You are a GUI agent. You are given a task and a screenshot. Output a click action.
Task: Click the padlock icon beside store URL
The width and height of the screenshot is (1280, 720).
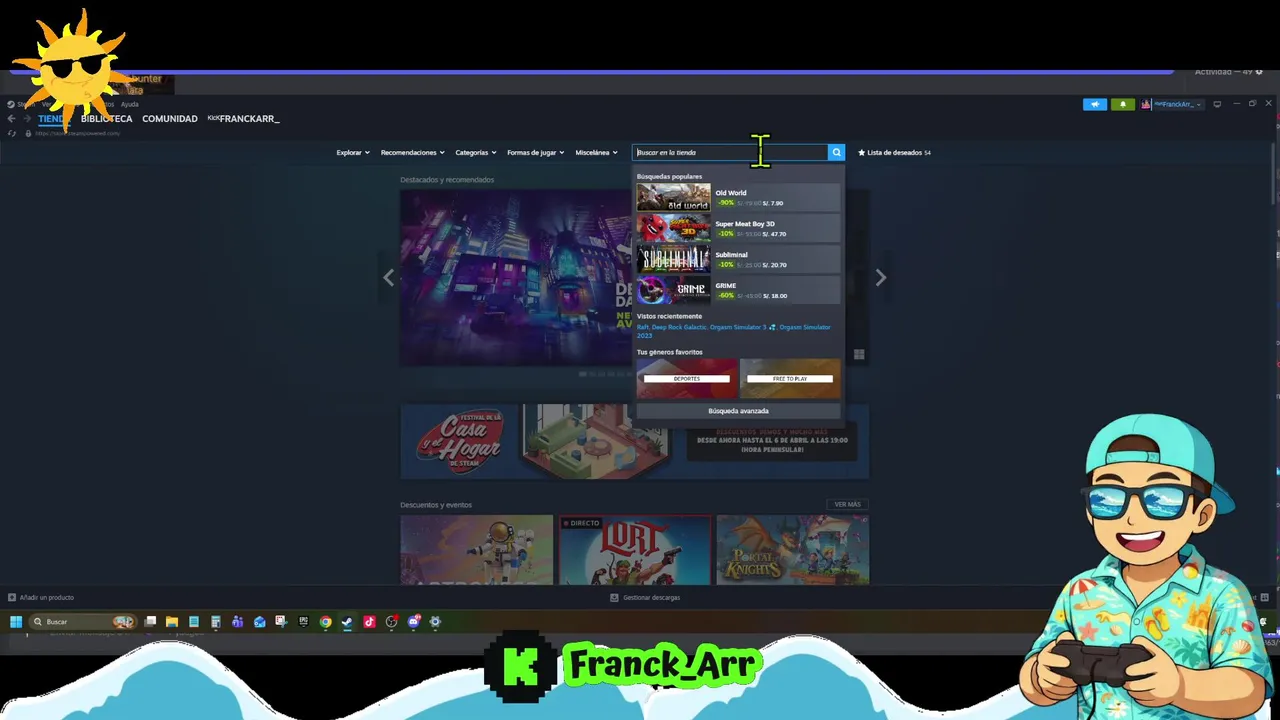click(x=28, y=133)
